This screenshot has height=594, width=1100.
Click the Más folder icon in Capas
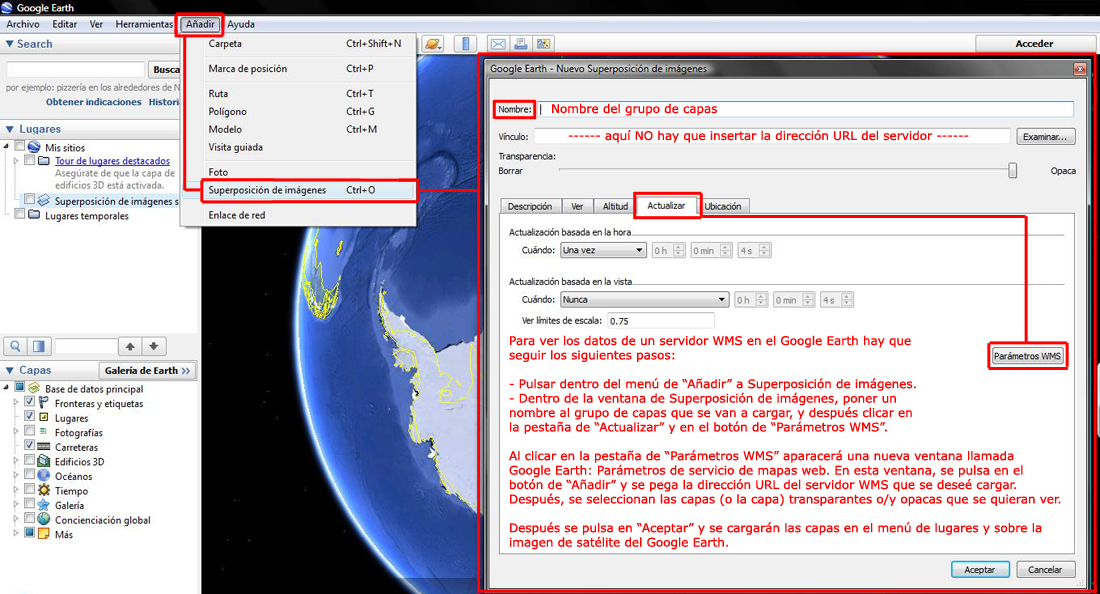[43, 534]
